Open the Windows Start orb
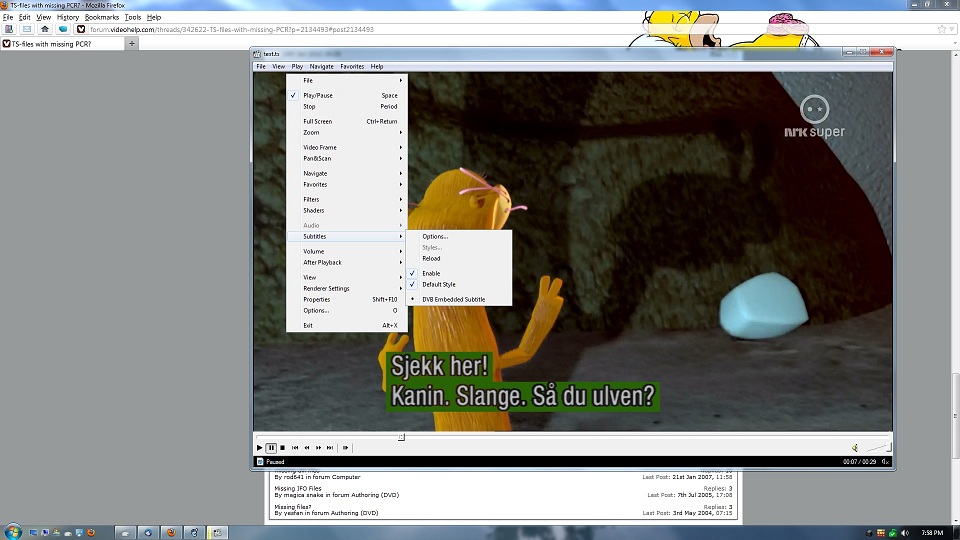 tap(13, 532)
